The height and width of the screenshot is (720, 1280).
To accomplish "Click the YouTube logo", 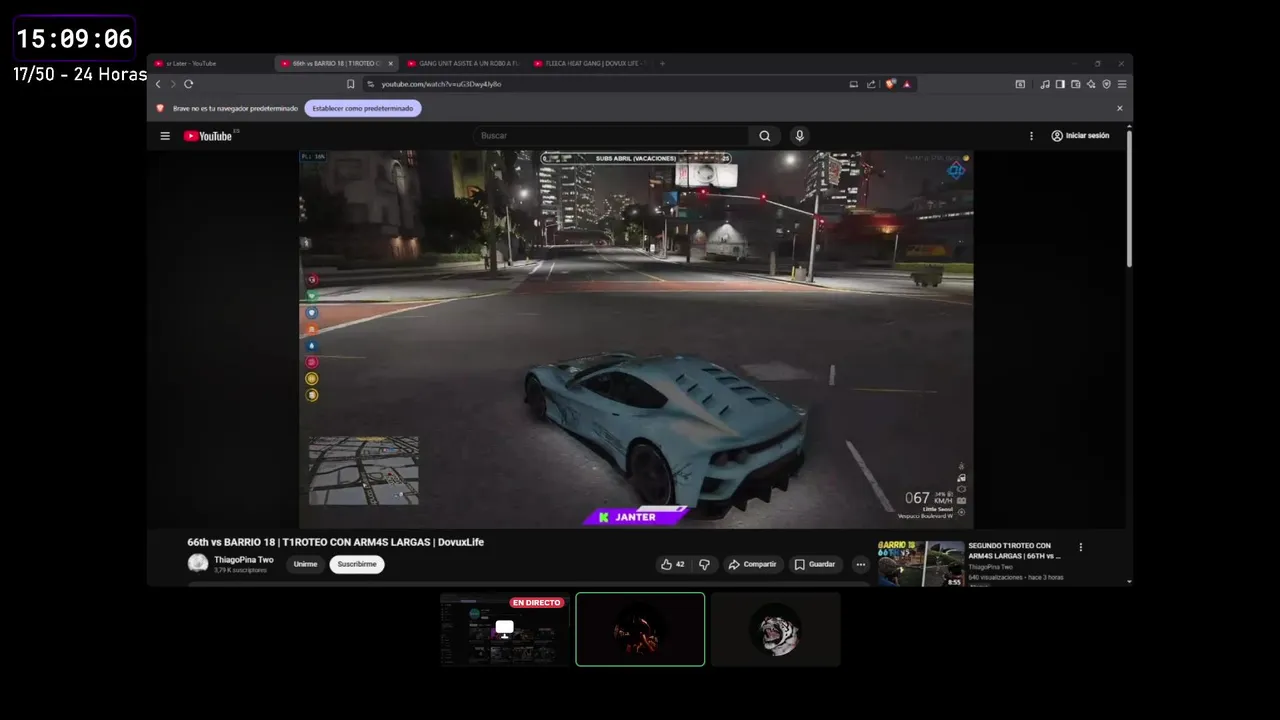I will click(x=208, y=136).
